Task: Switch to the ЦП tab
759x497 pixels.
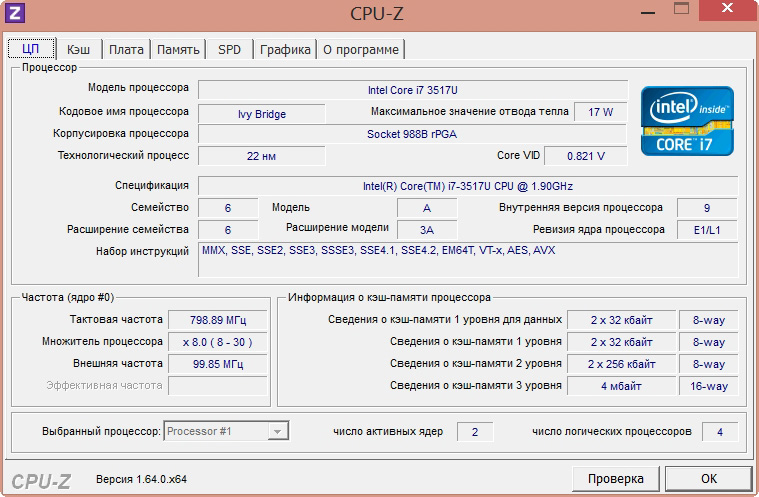Action: pyautogui.click(x=31, y=49)
